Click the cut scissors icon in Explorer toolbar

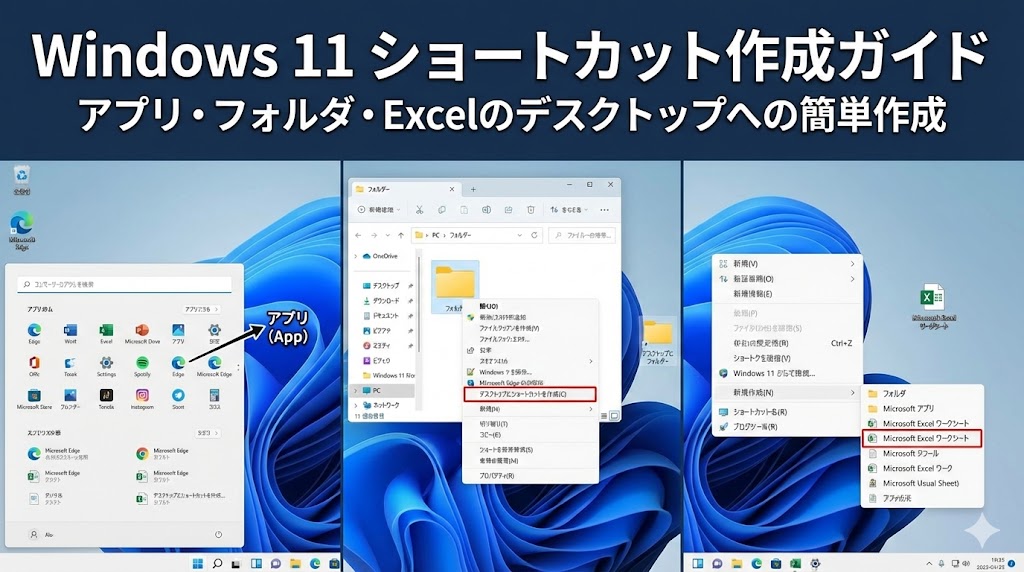tap(419, 210)
